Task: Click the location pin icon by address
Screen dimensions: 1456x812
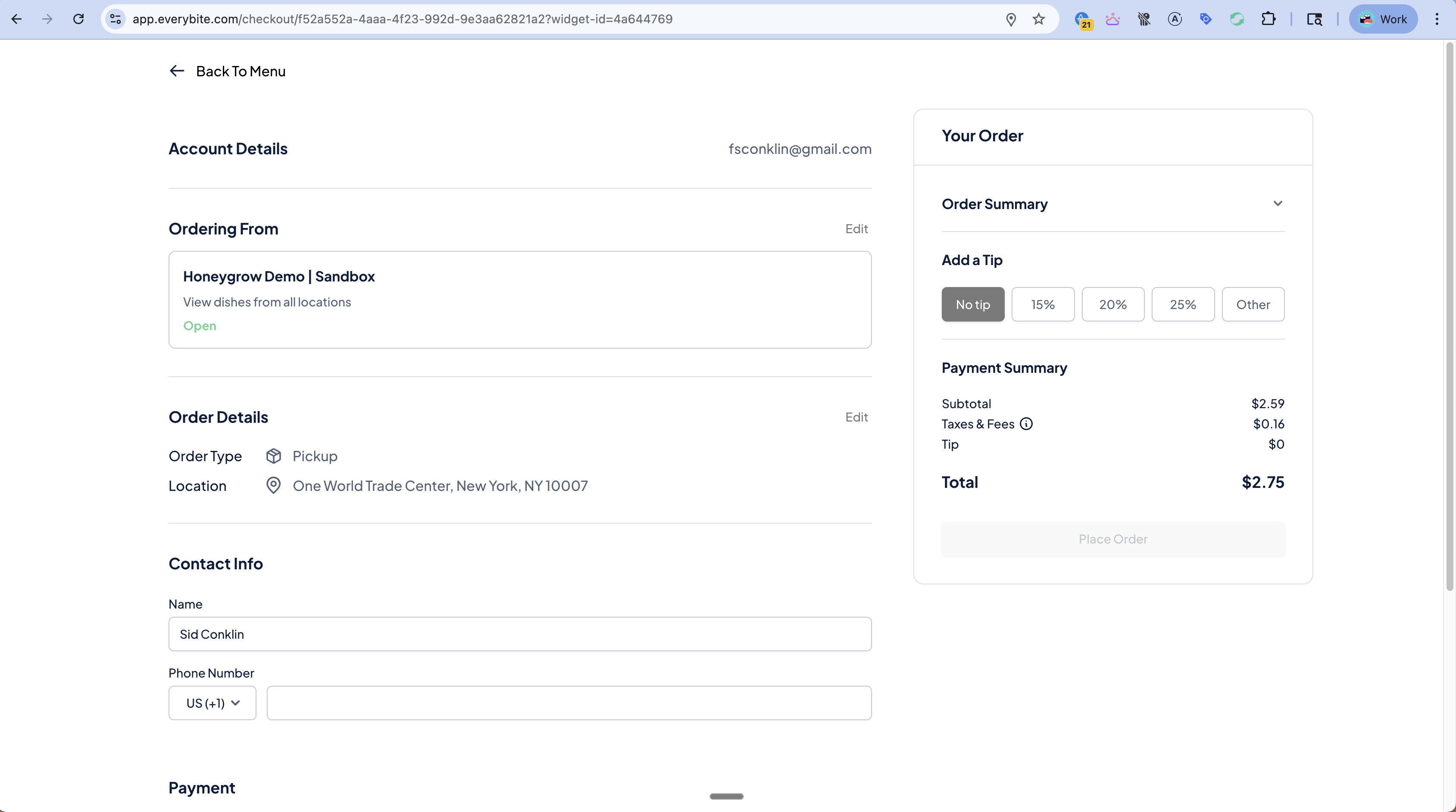Action: point(274,486)
